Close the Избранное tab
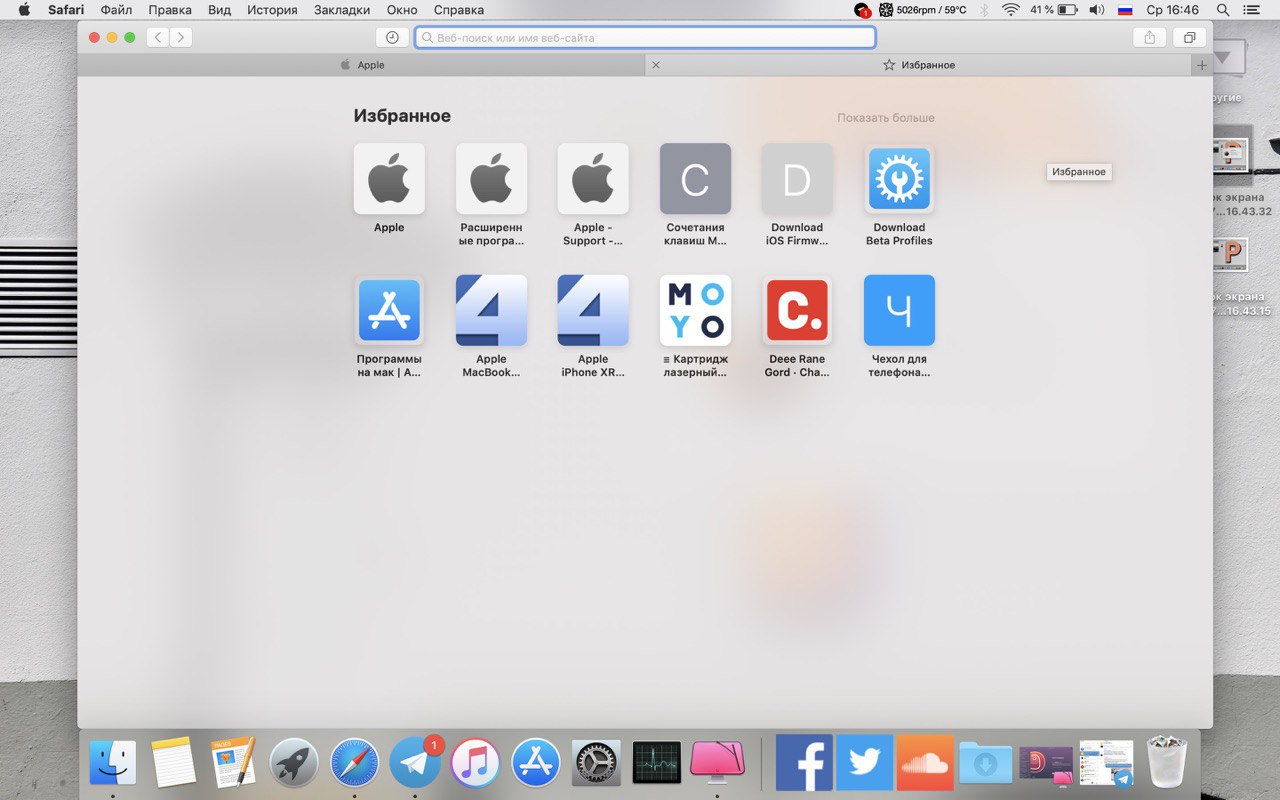 pyautogui.click(x=656, y=65)
